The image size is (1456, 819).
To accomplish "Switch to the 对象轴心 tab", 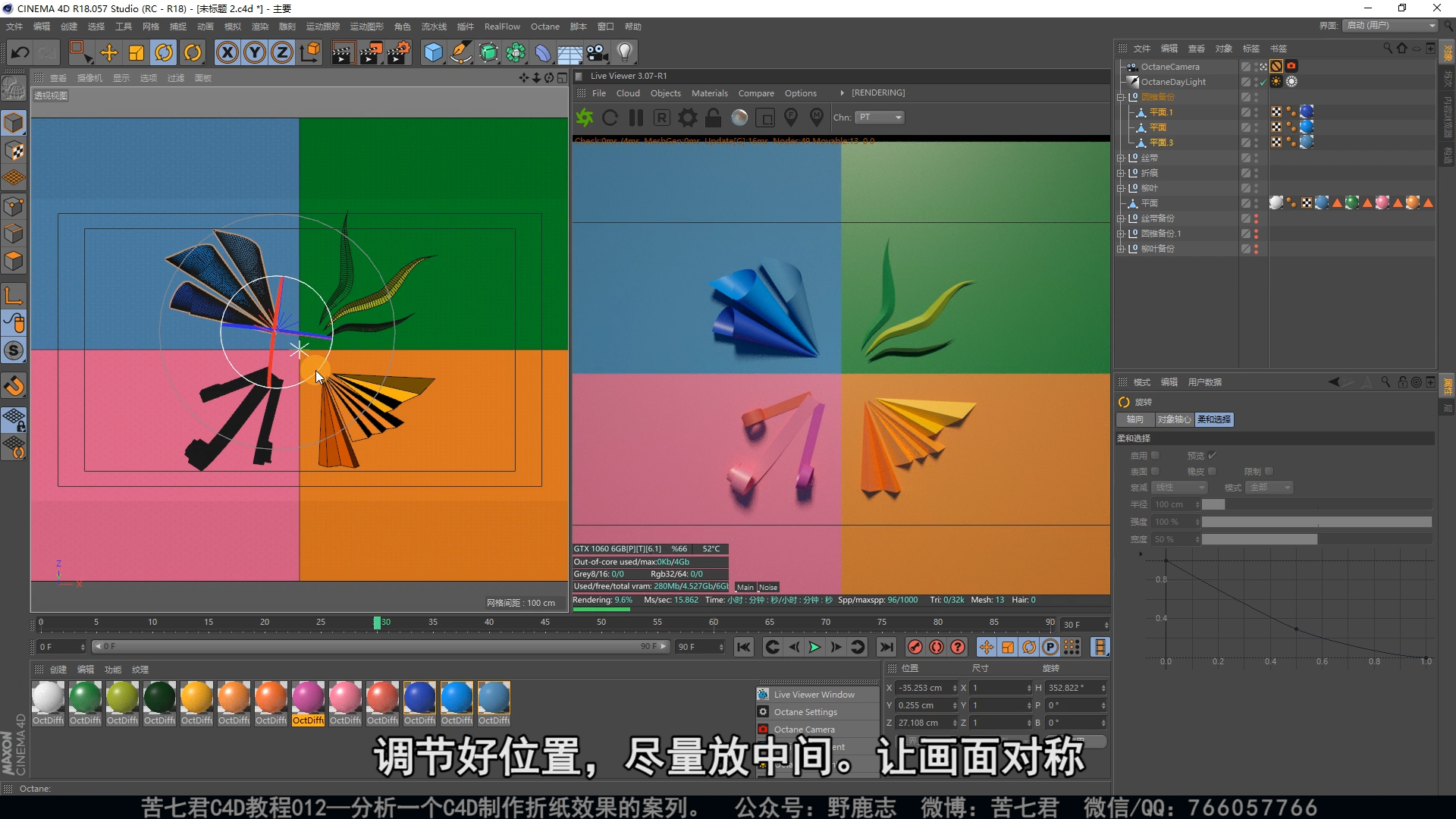I will (1174, 419).
